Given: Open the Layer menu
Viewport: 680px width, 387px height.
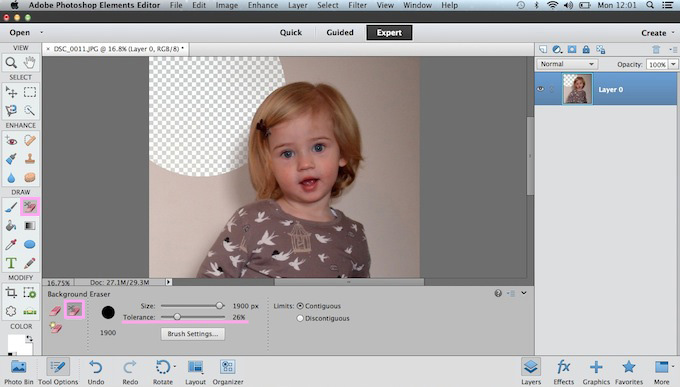Looking at the screenshot, I should 298,5.
